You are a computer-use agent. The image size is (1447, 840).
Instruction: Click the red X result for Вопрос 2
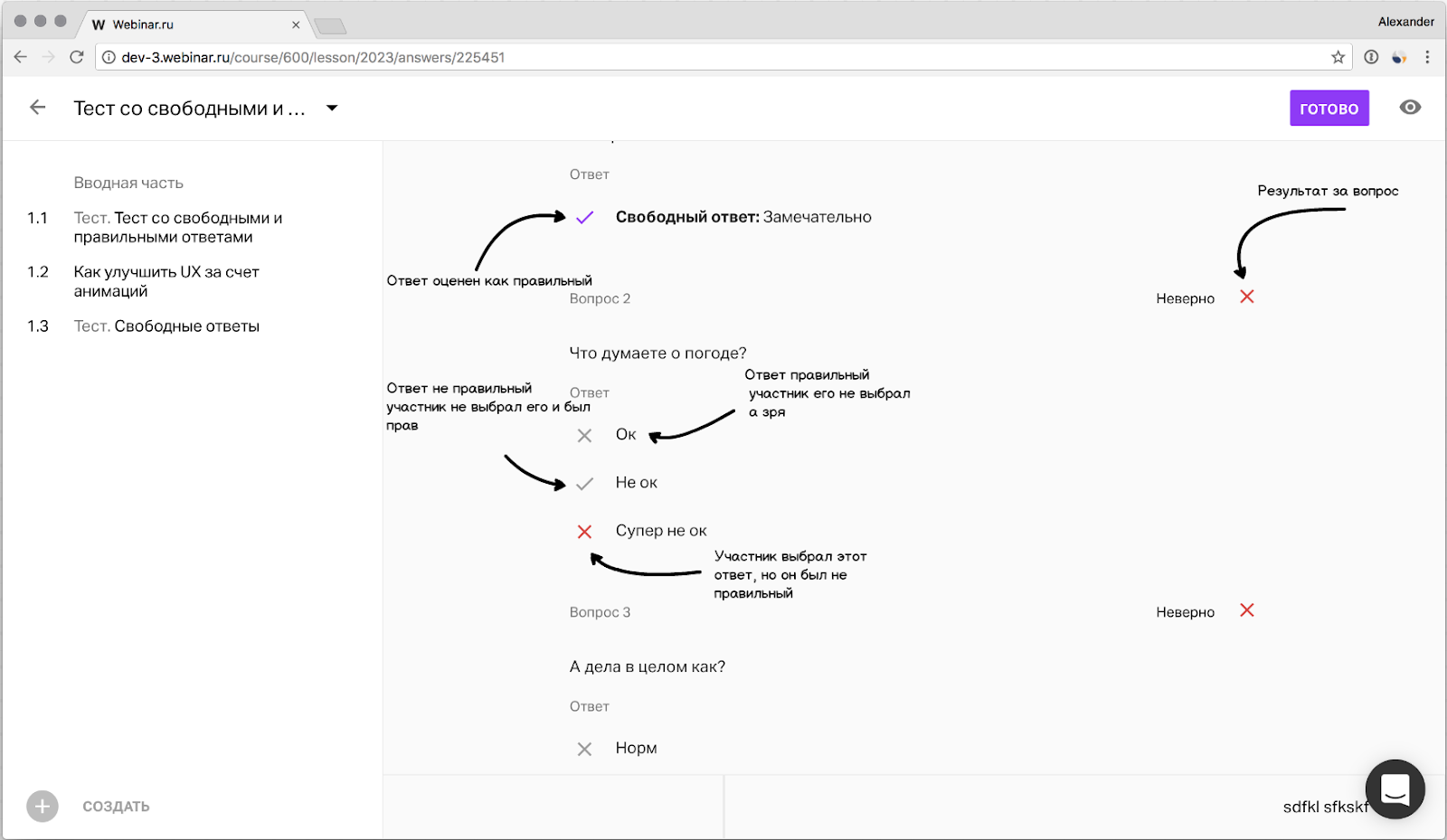tap(1247, 297)
